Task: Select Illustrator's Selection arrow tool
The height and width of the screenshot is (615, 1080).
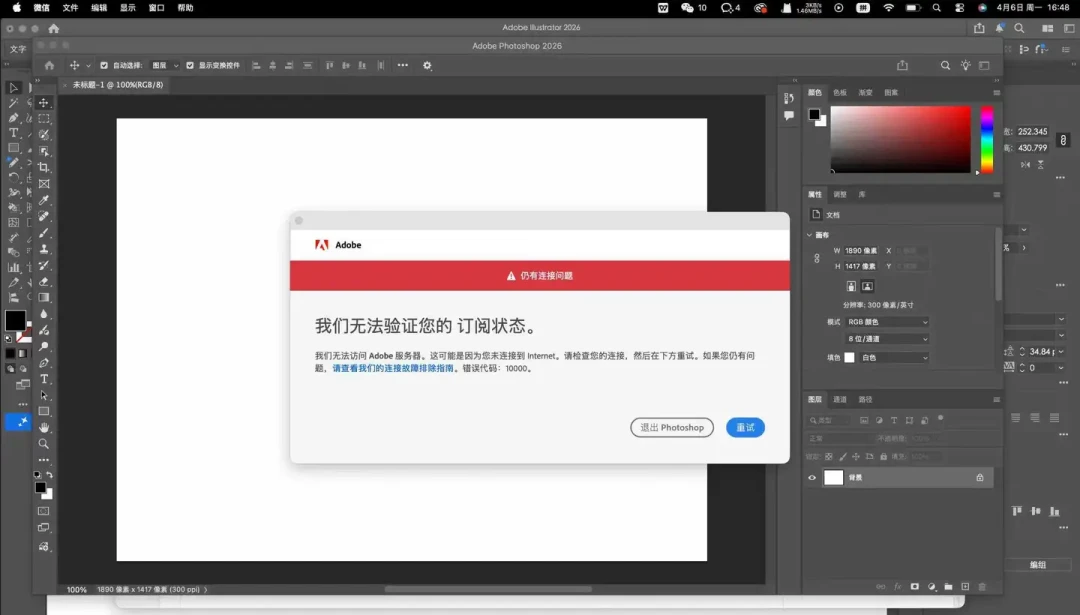Action: 13,87
